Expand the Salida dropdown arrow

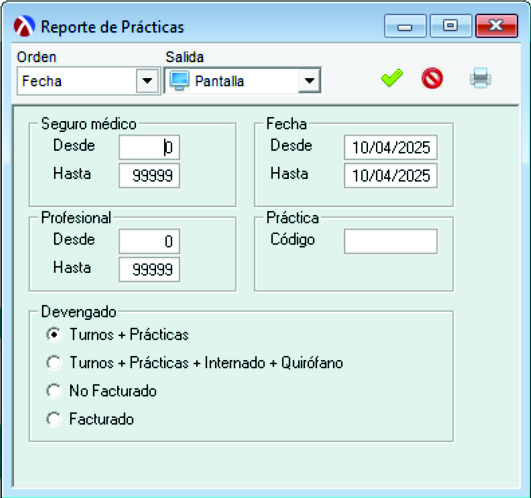pos(309,81)
